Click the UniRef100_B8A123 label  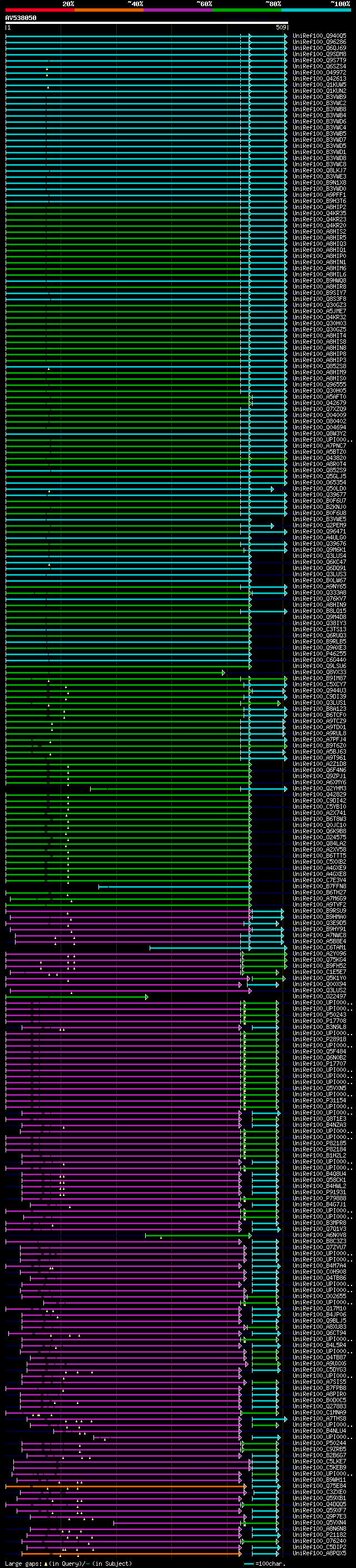pos(319,709)
